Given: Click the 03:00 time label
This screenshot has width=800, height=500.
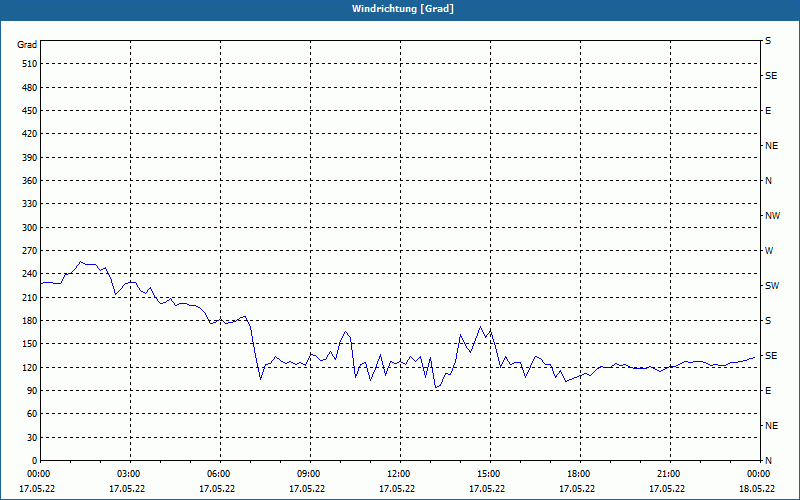Looking at the screenshot, I should click(x=130, y=474).
